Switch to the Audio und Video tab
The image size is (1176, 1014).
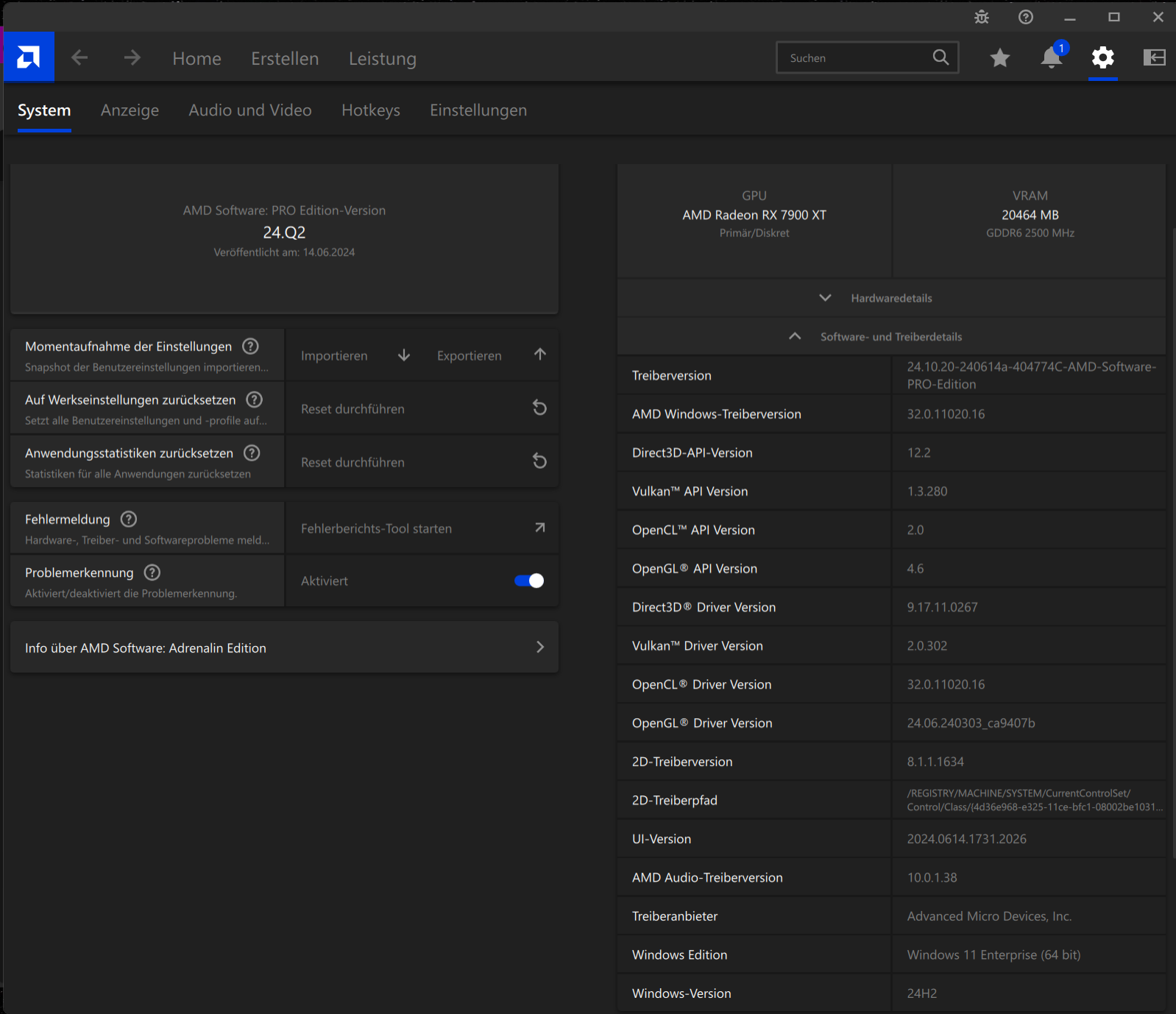(250, 110)
